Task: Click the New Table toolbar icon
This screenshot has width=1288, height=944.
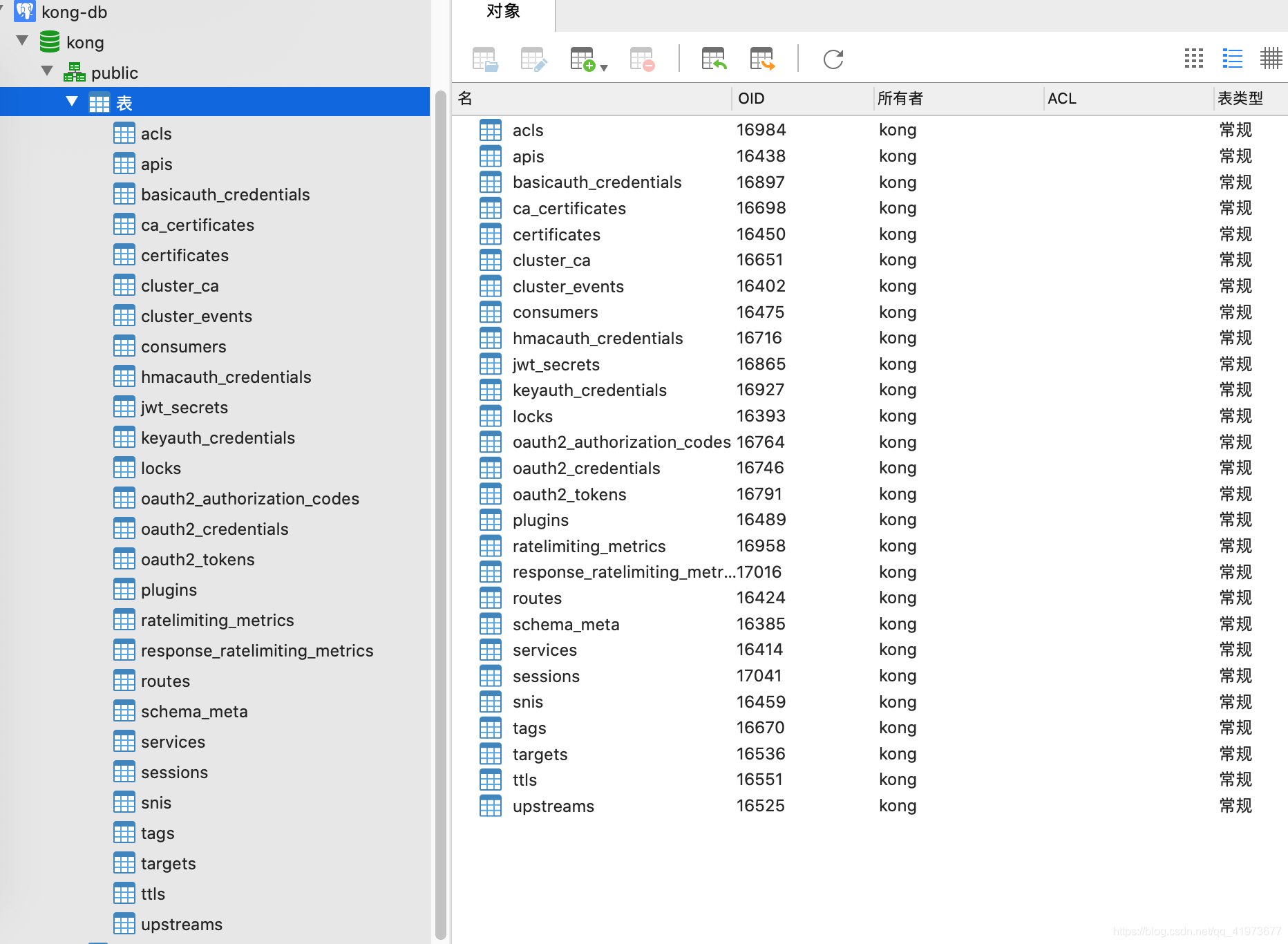Action: tap(583, 59)
